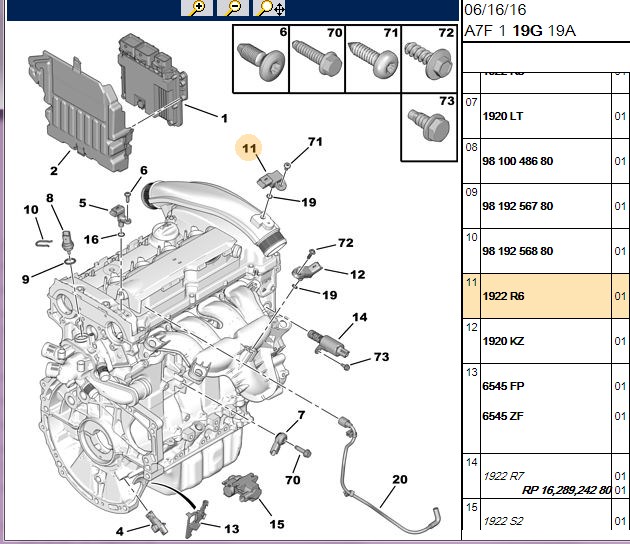
Task: Select screw thumbnail number 71
Action: [x=373, y=59]
